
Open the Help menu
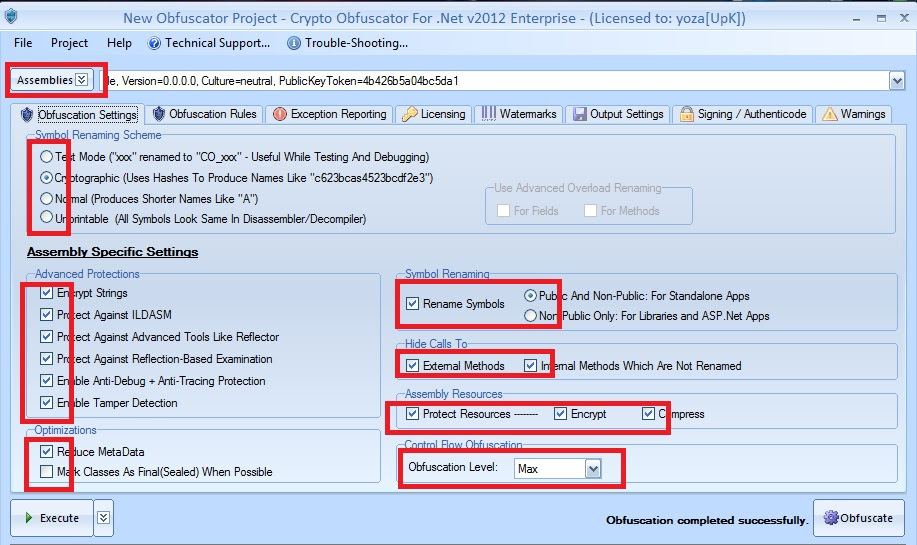119,43
